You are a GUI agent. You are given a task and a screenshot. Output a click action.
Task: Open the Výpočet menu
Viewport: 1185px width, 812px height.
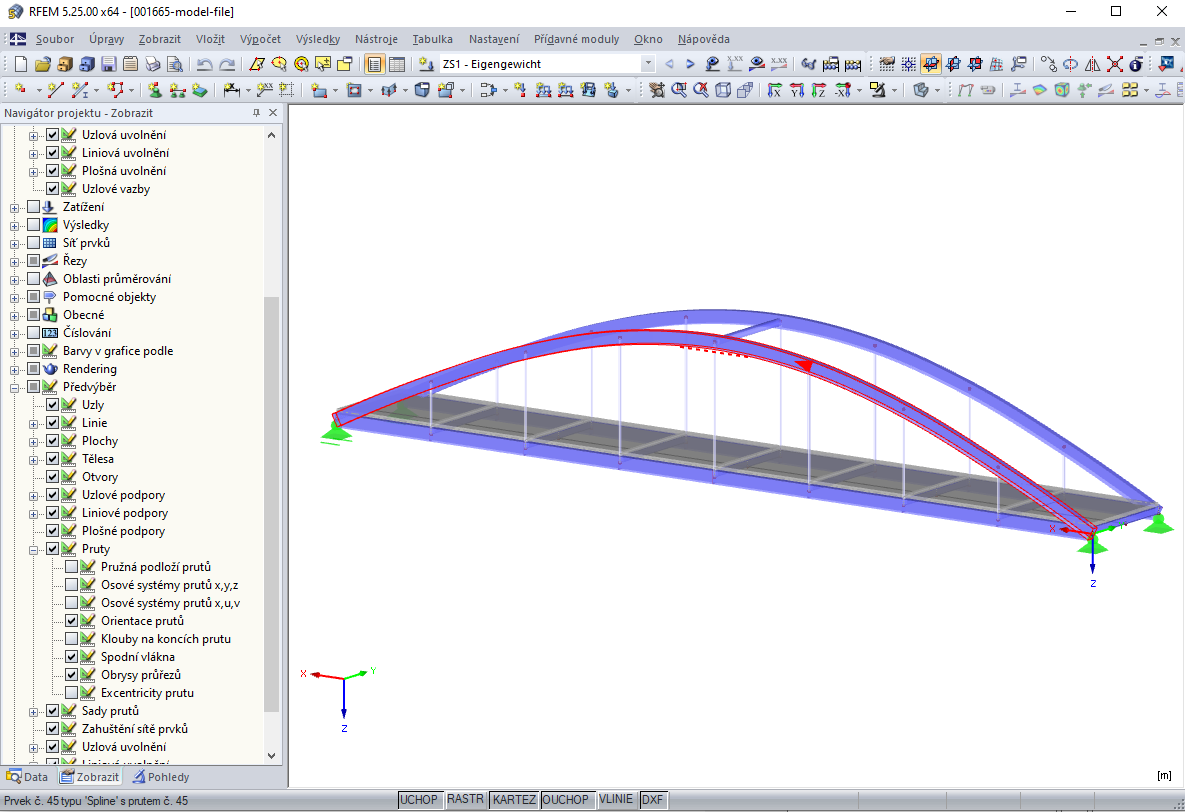pyautogui.click(x=260, y=39)
